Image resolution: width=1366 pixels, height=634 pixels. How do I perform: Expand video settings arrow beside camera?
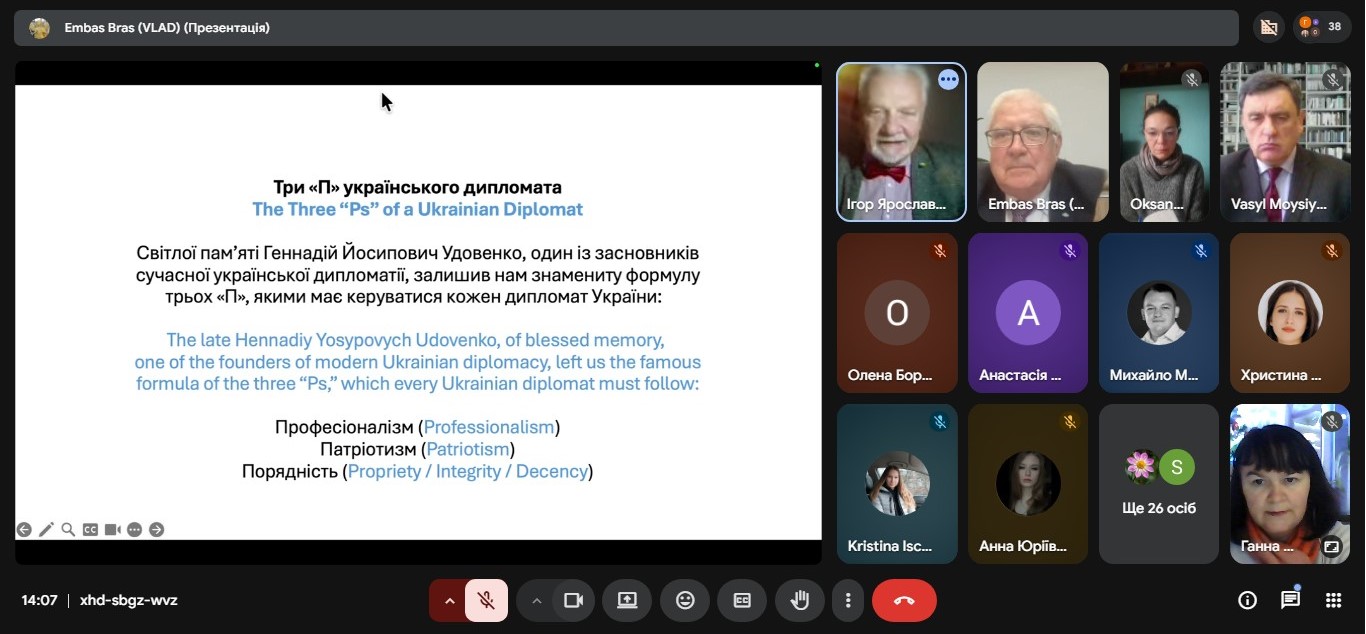click(536, 600)
